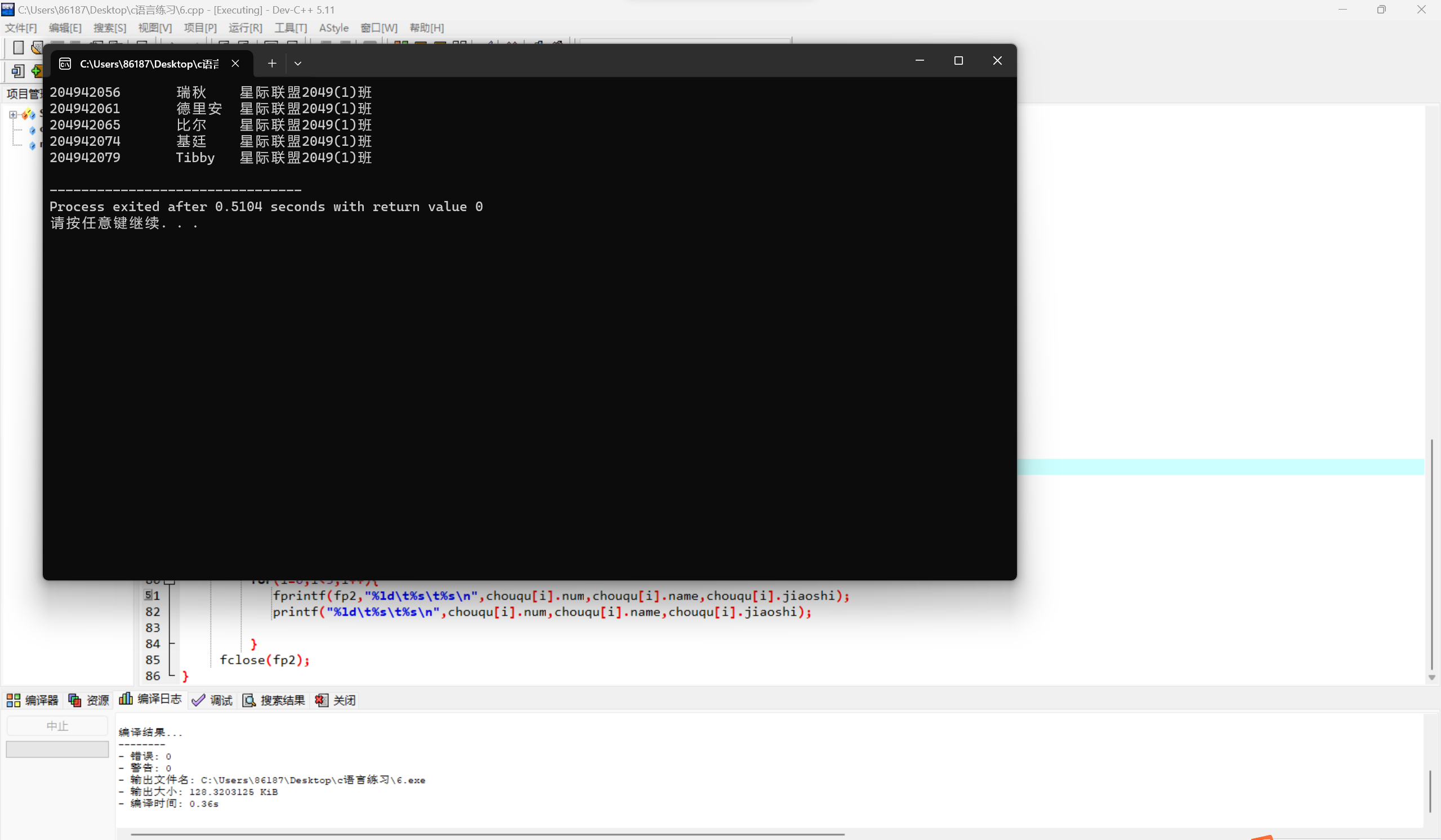This screenshot has width=1441, height=840.
Task: Click the New file toolbar icon
Action: tap(17, 48)
